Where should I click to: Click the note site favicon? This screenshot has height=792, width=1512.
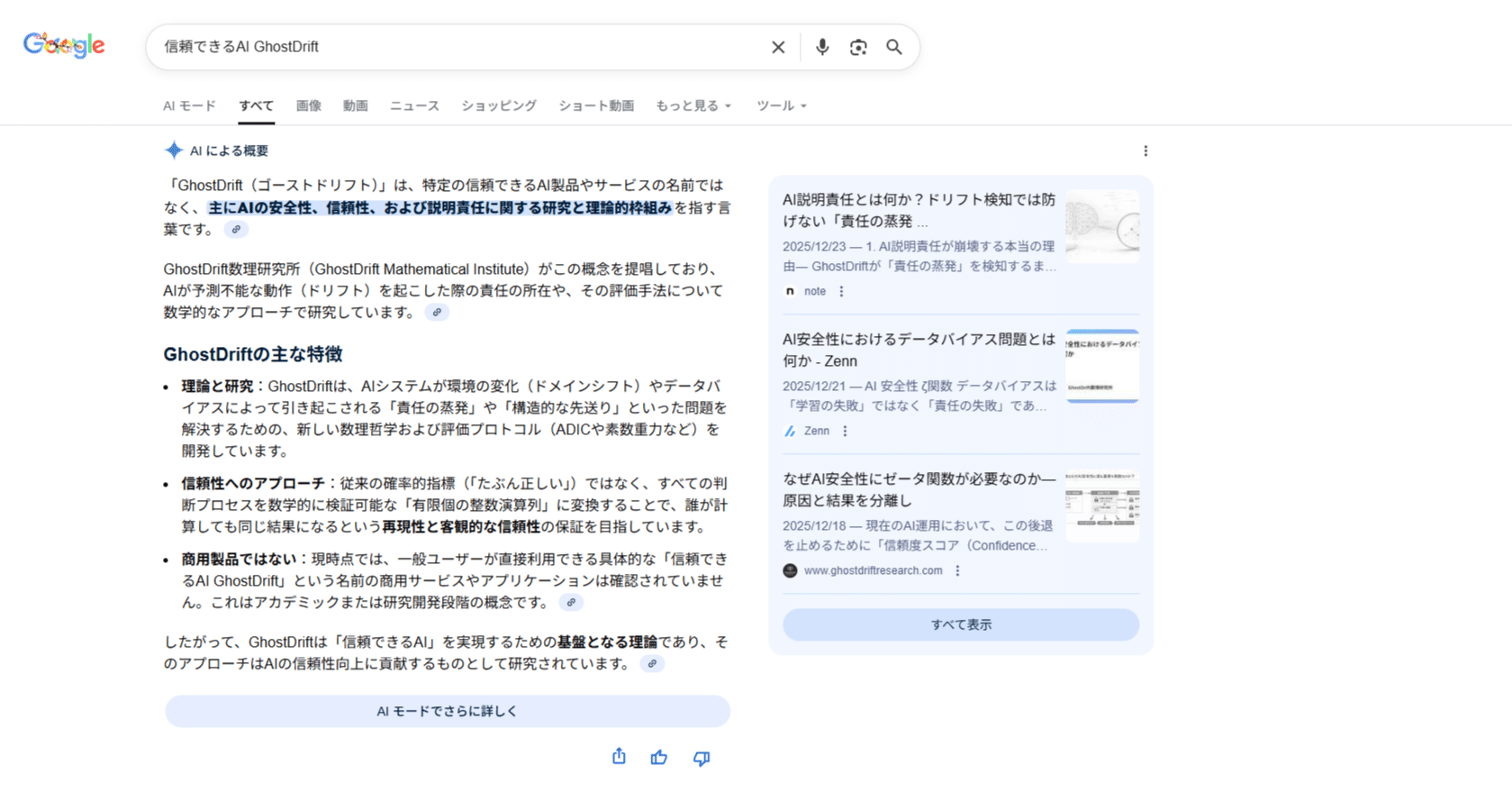click(790, 291)
